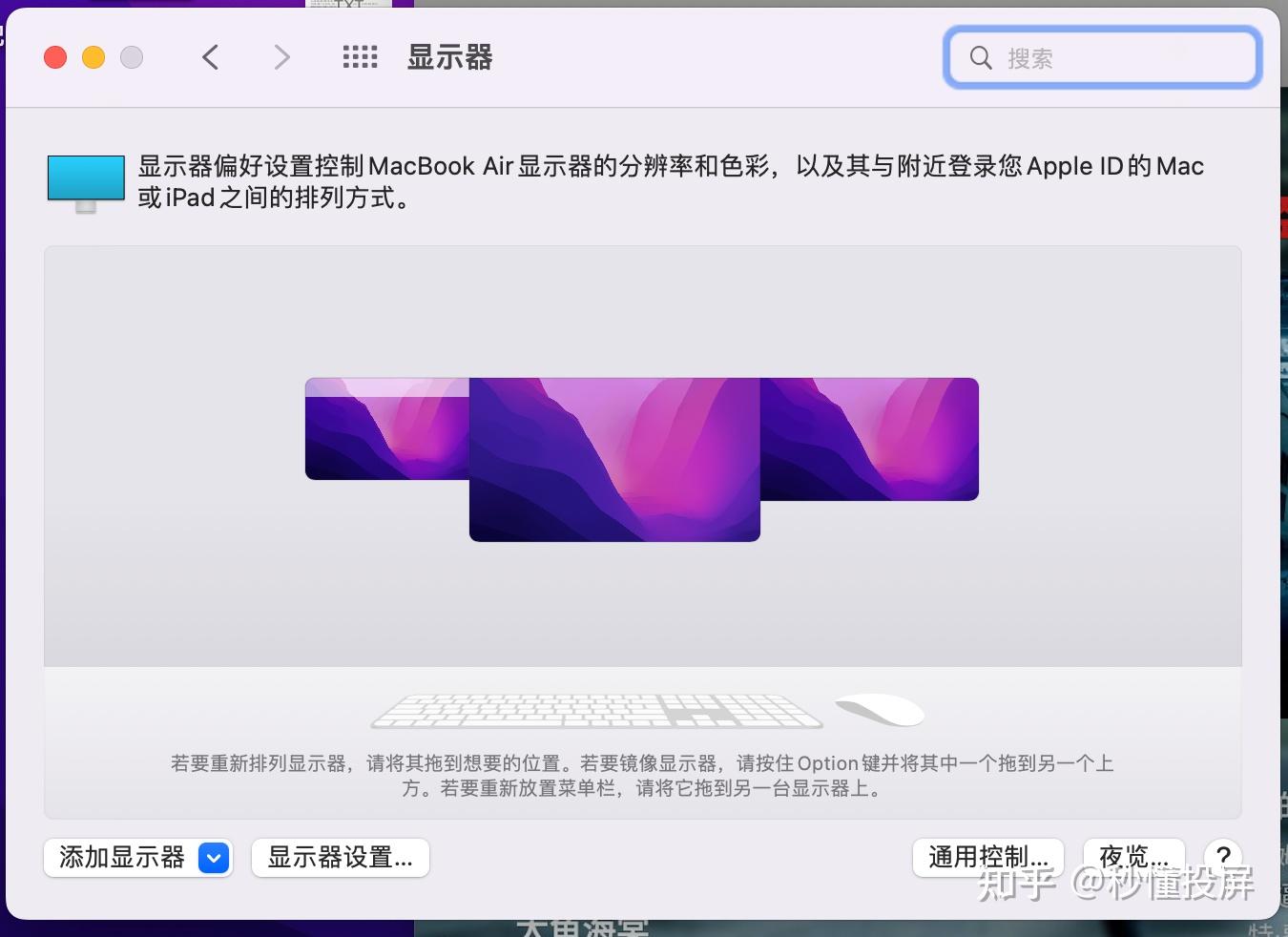Open the show-all-preferences grid icon
Image resolution: width=1288 pixels, height=937 pixels.
pos(360,56)
